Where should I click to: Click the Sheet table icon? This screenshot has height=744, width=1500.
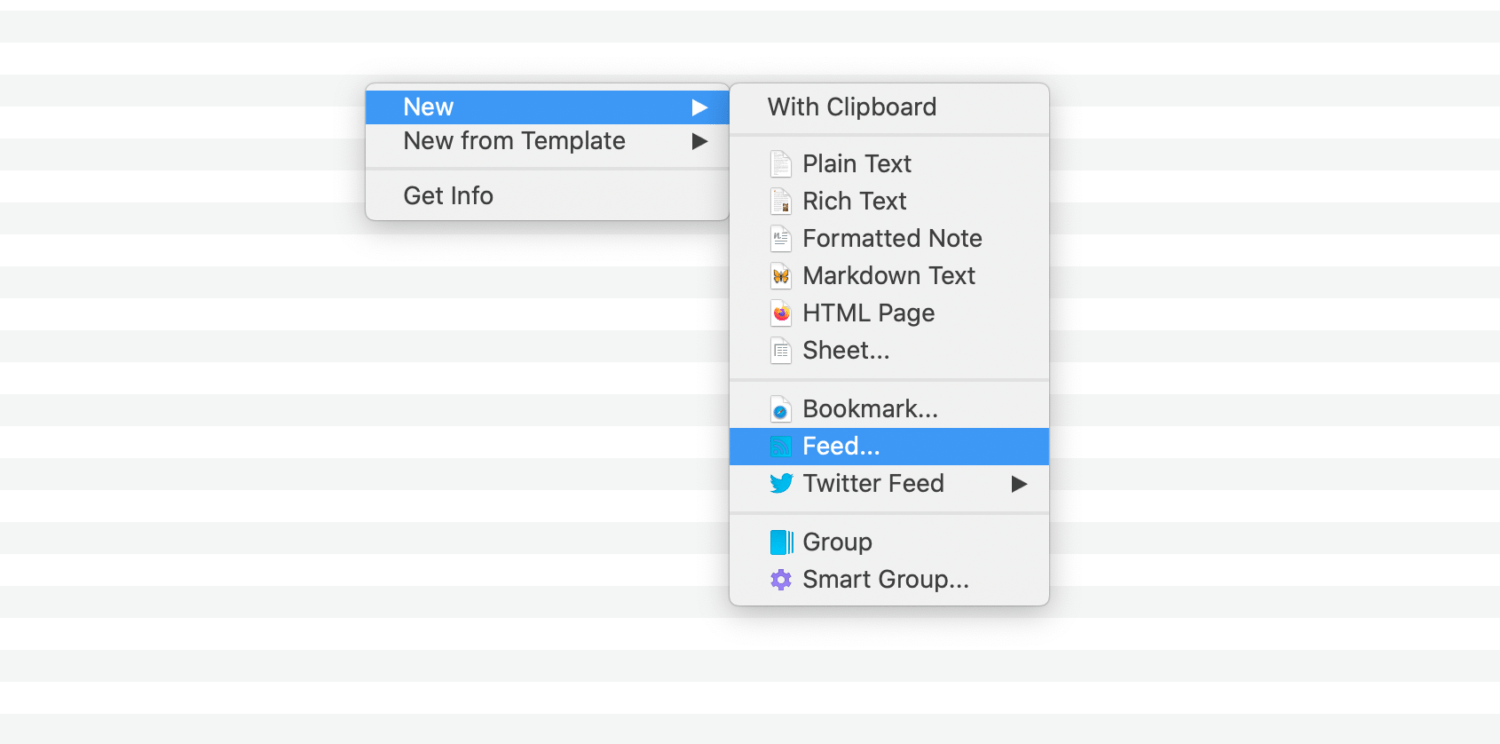click(x=781, y=351)
